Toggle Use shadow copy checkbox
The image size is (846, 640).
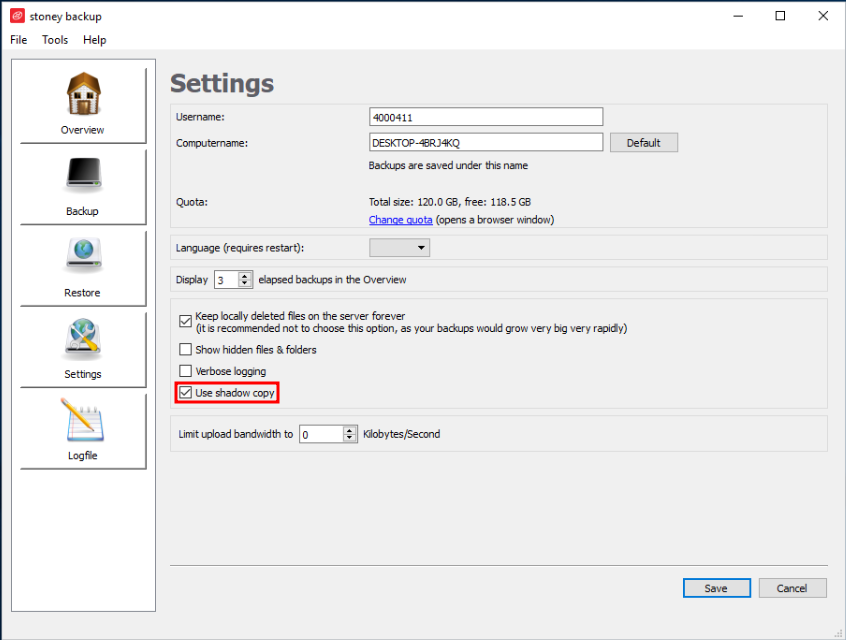coord(185,392)
